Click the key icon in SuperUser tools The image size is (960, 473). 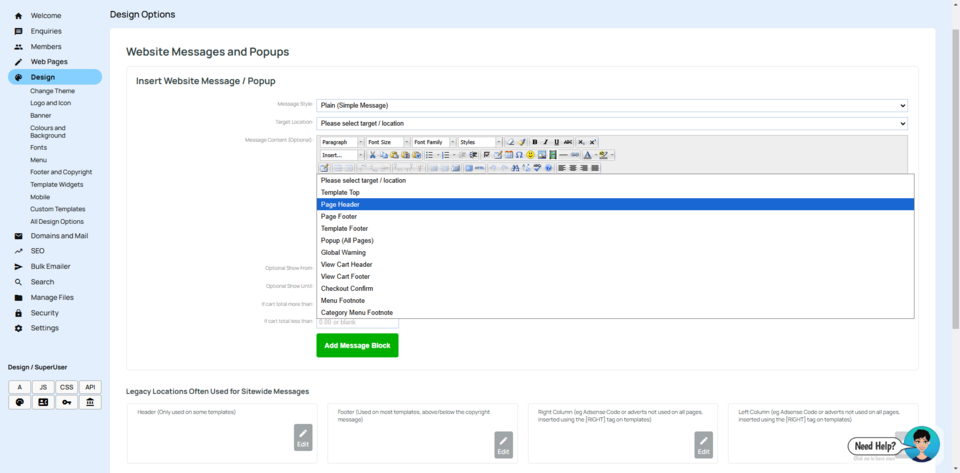(x=66, y=402)
